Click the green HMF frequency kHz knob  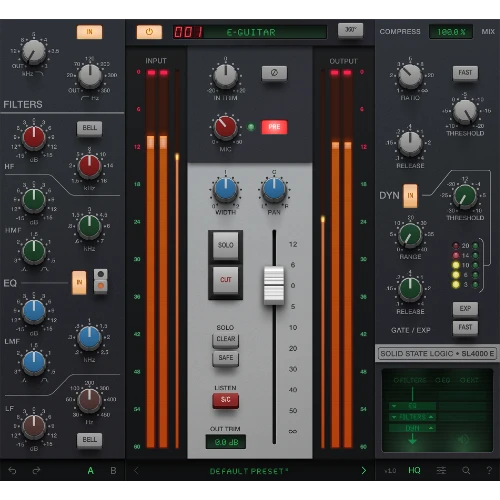coord(89,226)
